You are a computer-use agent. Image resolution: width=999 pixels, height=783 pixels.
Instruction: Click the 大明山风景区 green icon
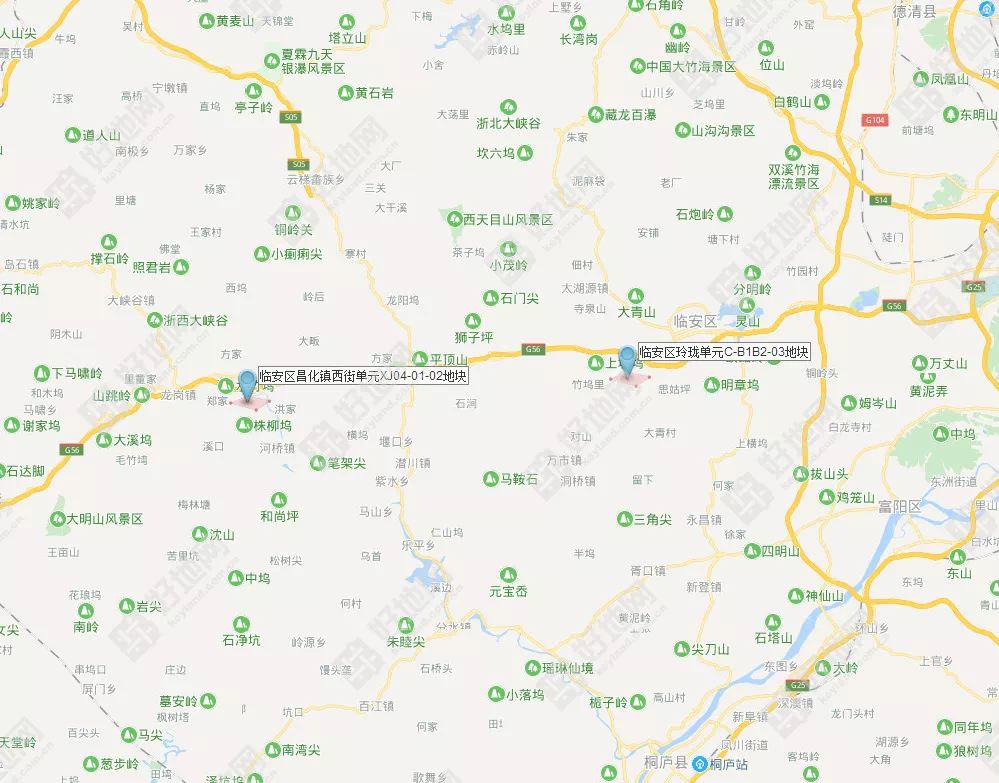[58, 519]
